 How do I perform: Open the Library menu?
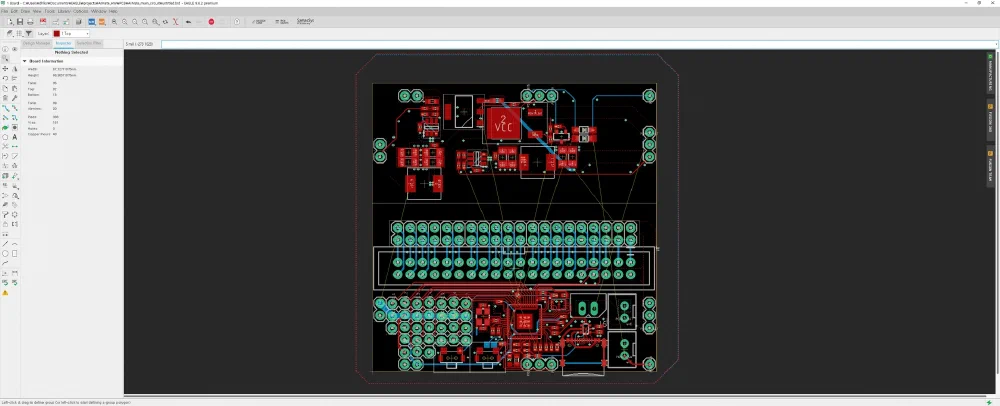(64, 11)
